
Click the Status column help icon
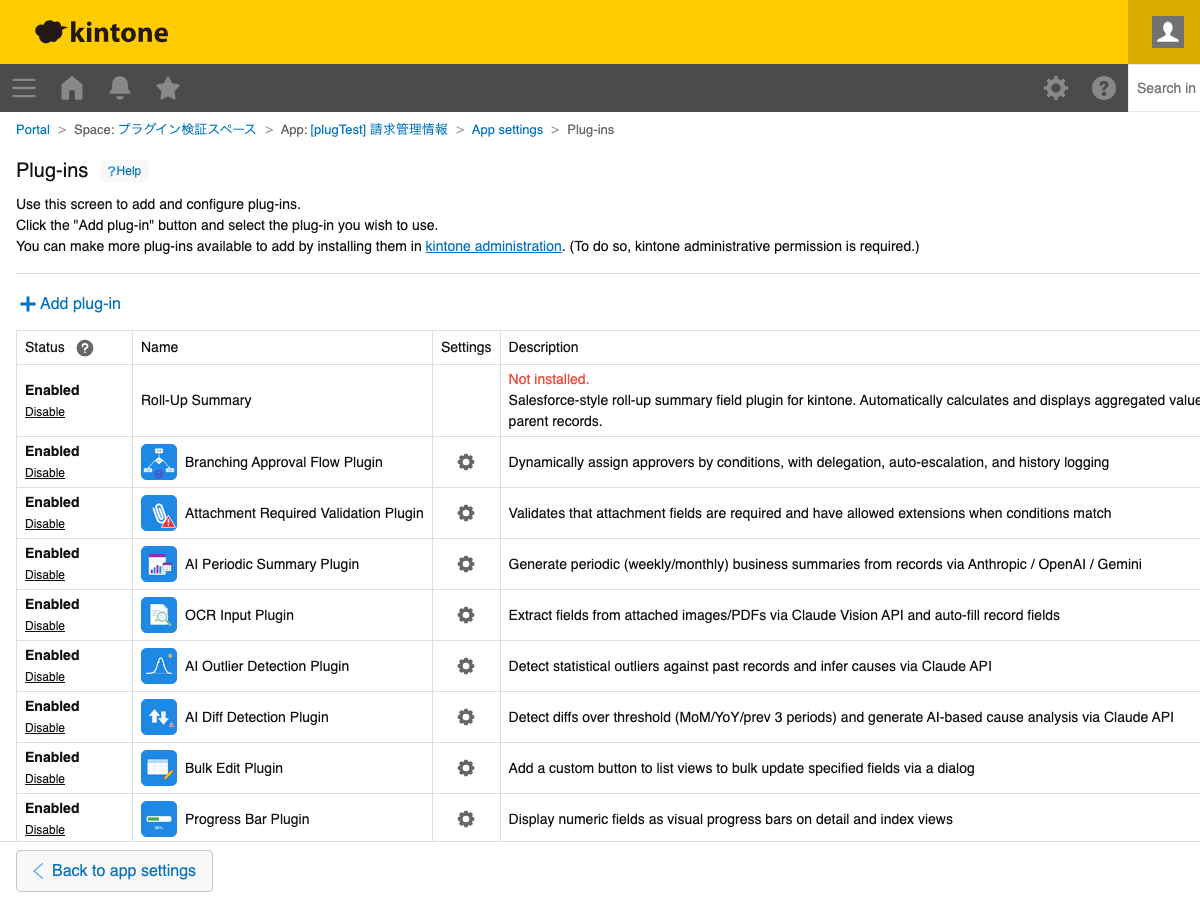tap(85, 348)
